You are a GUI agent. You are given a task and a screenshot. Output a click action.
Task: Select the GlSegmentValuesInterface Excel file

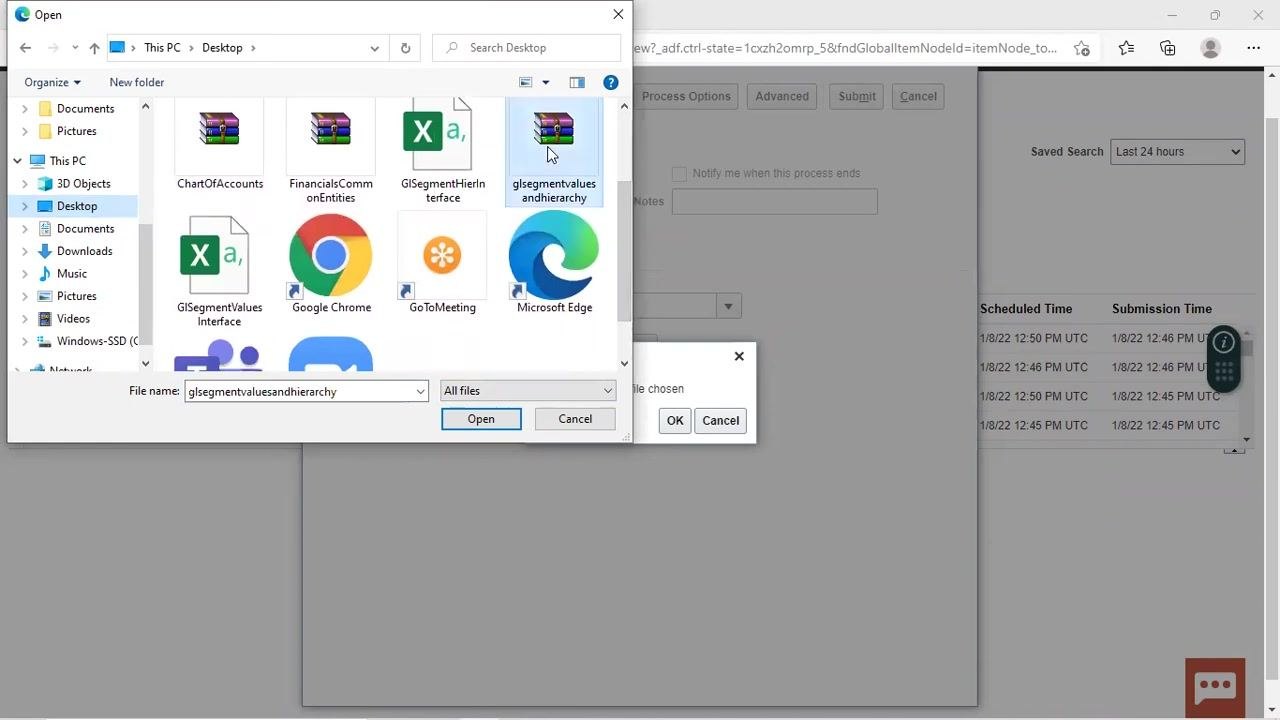click(220, 270)
